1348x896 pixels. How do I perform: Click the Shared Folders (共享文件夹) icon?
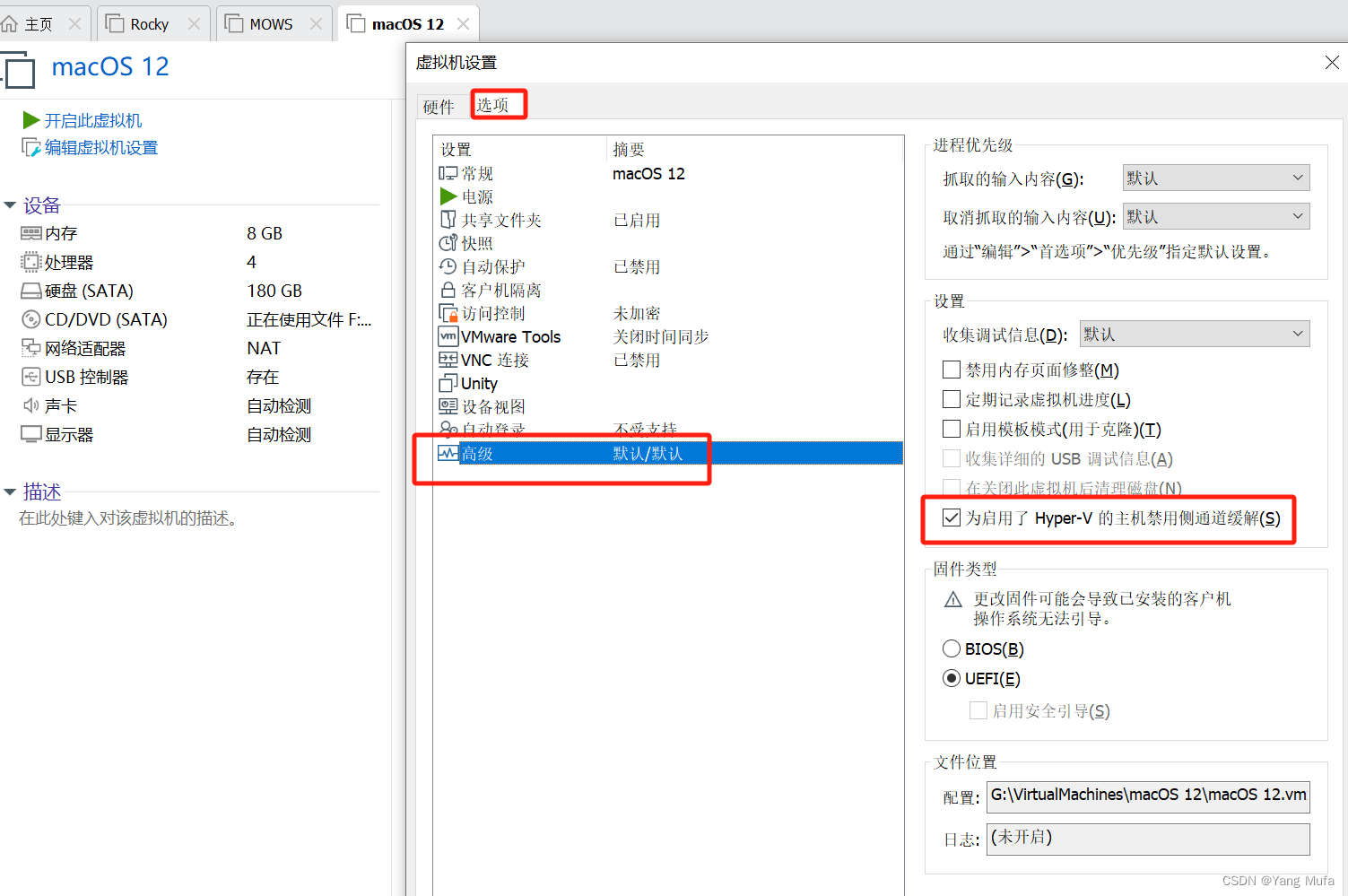click(x=448, y=220)
